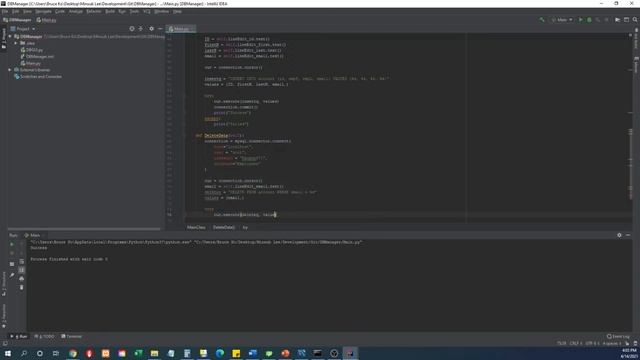Image resolution: width=640 pixels, height=360 pixels.
Task: Open the Terminal tool window button
Action: point(71,336)
